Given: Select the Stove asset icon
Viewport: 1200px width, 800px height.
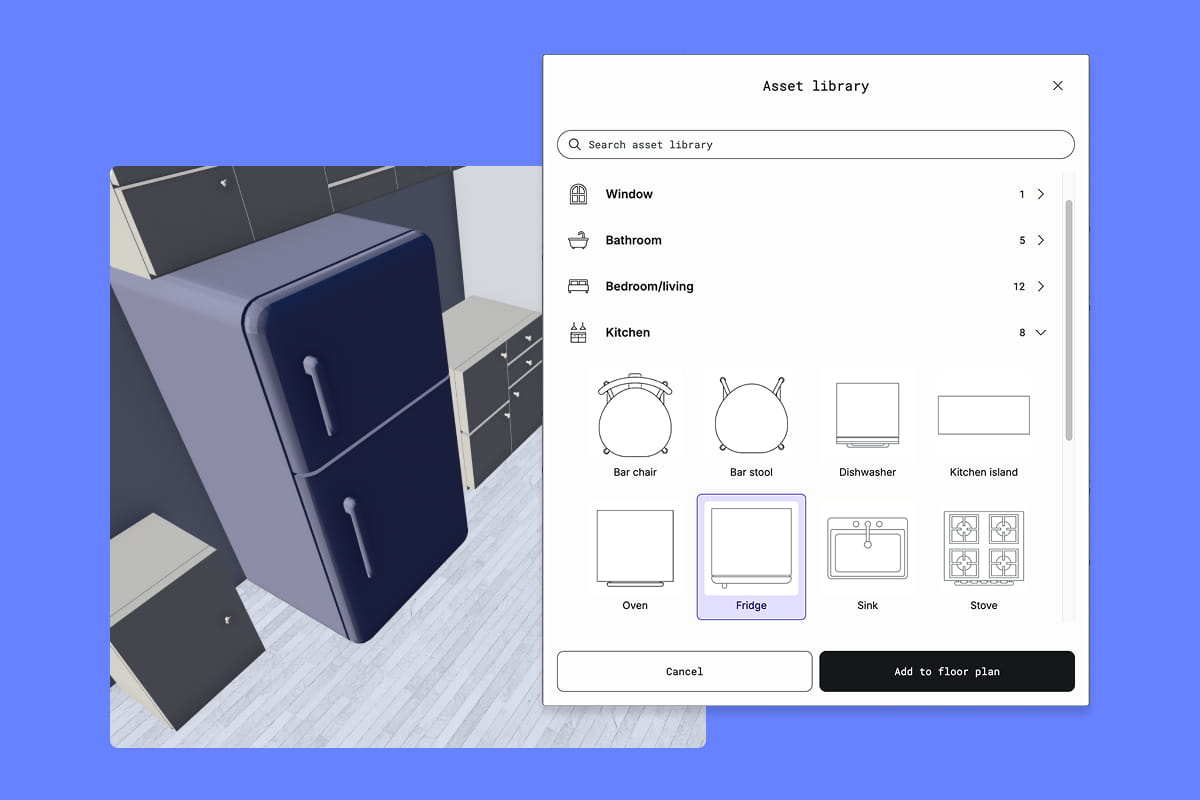Looking at the screenshot, I should coord(983,548).
